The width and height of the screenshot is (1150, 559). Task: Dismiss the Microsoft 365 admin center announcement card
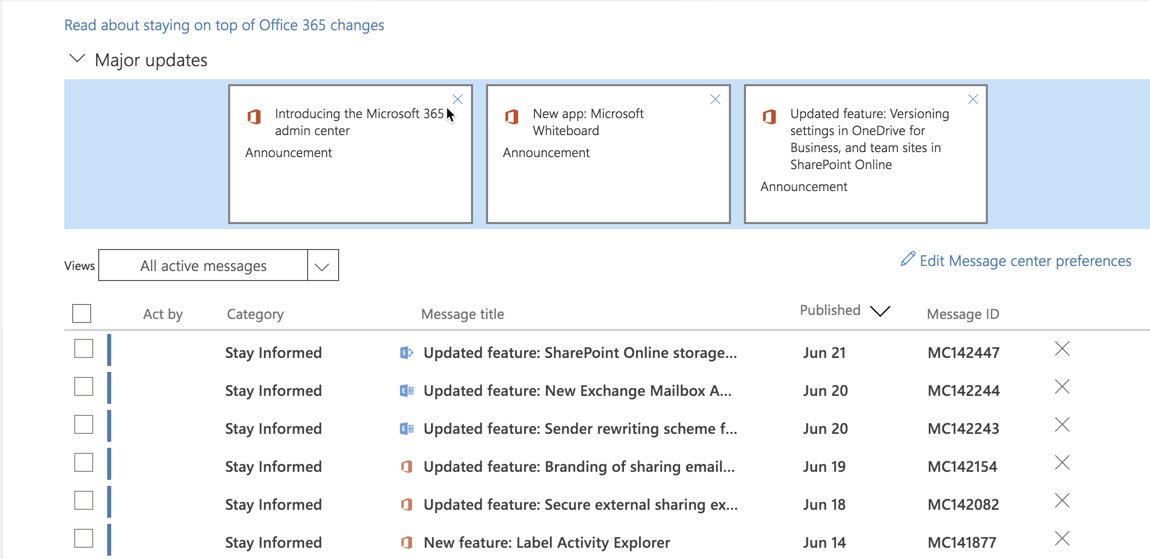tap(458, 99)
